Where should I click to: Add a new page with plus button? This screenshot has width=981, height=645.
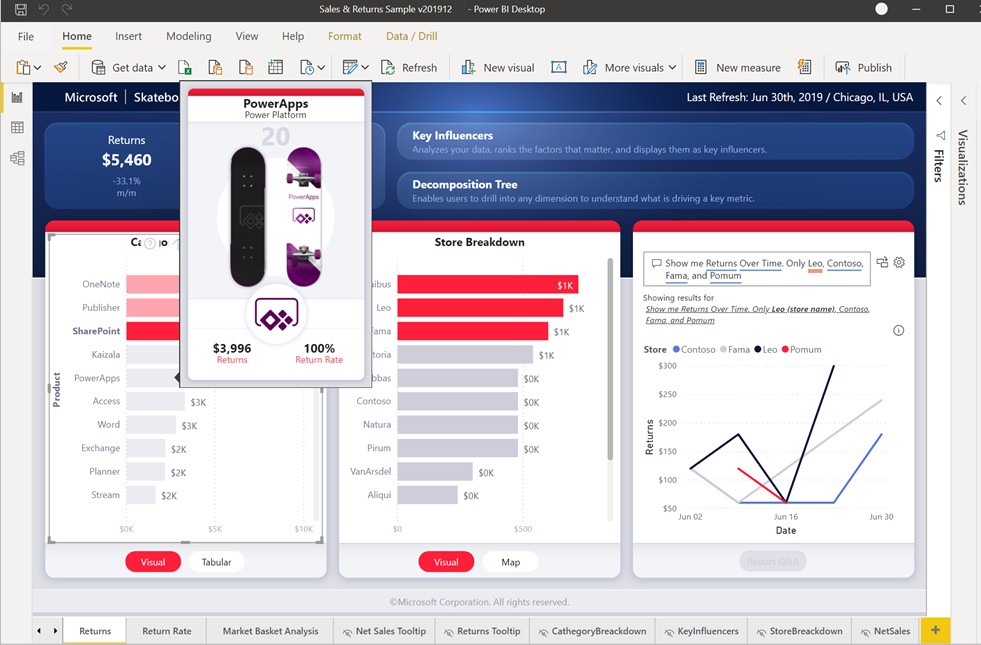pos(935,630)
